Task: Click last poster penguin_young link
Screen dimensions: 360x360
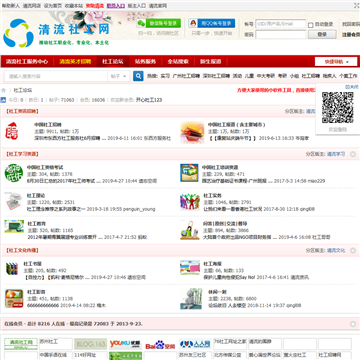Action: pyautogui.click(x=139, y=209)
